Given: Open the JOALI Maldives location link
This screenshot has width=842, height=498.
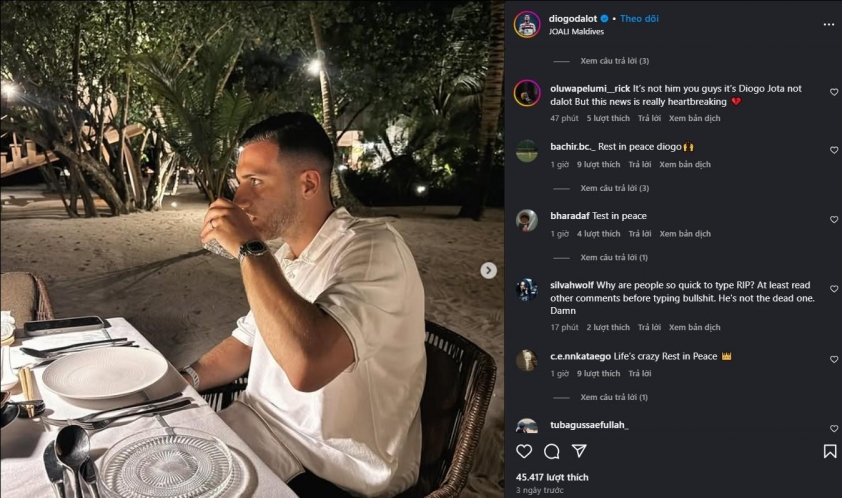Looking at the screenshot, I should tap(576, 32).
